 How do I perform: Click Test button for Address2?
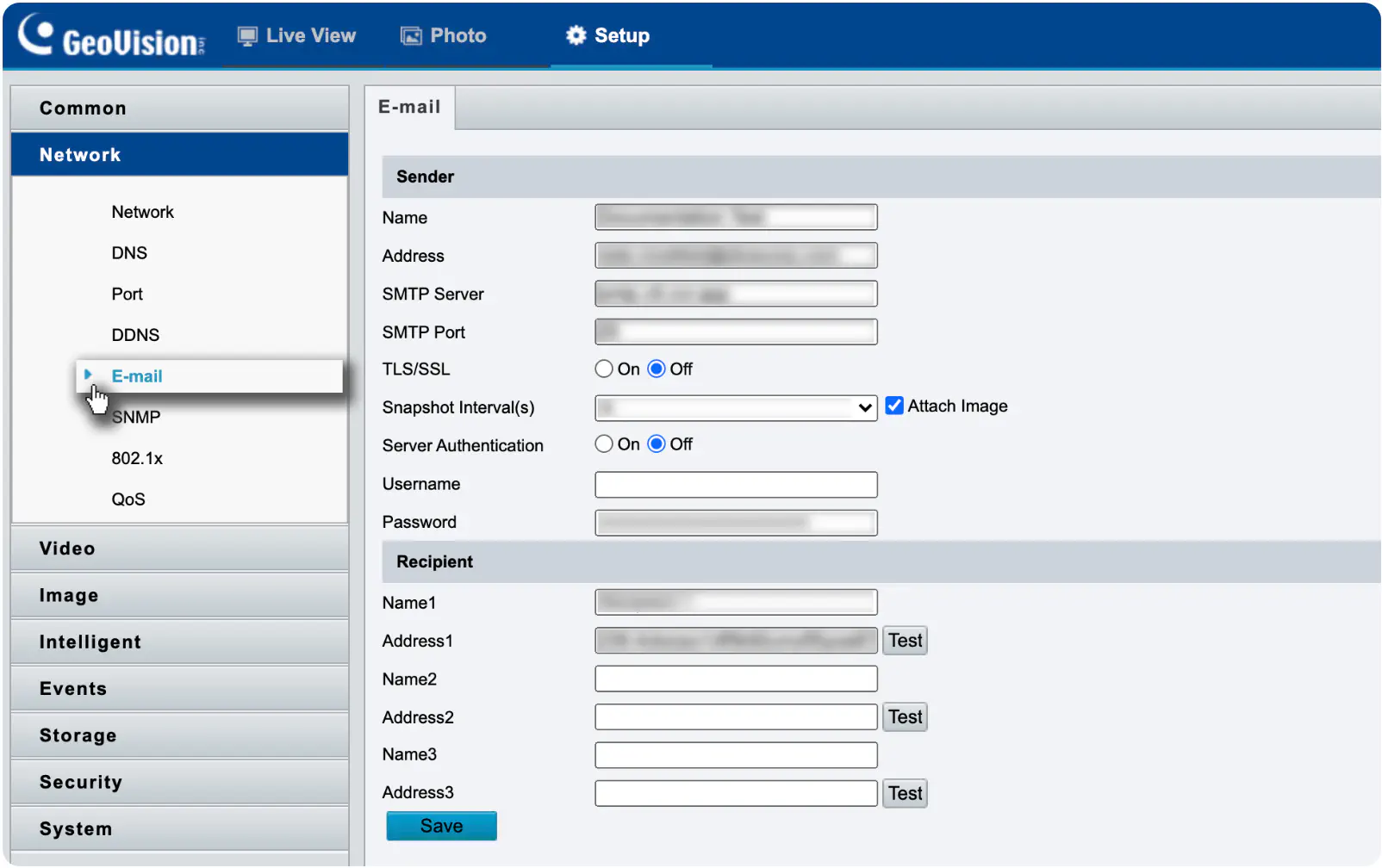point(905,717)
